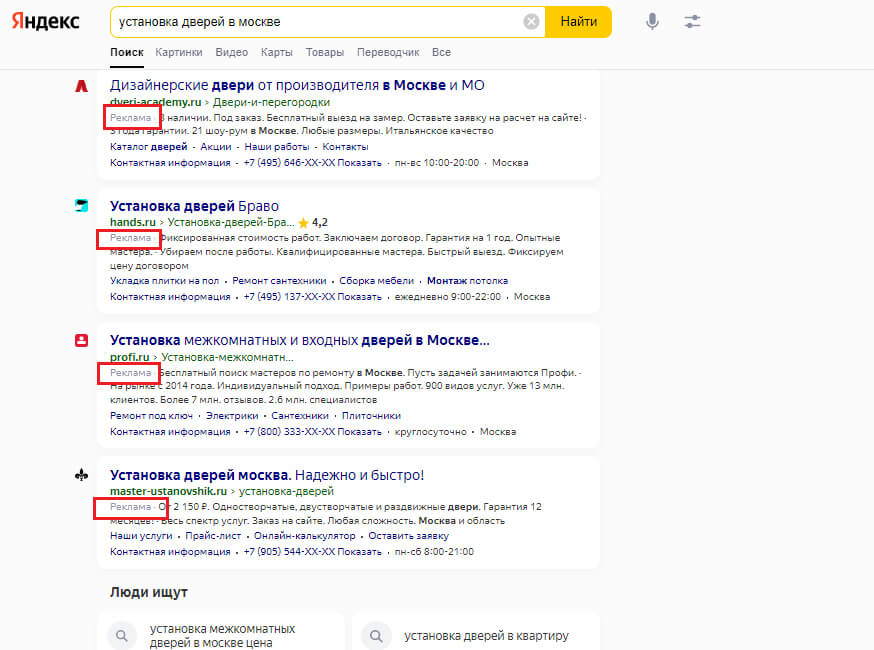Show phone number +7 (800) 333-XX-XX
Image resolution: width=874 pixels, height=650 pixels.
[312, 432]
